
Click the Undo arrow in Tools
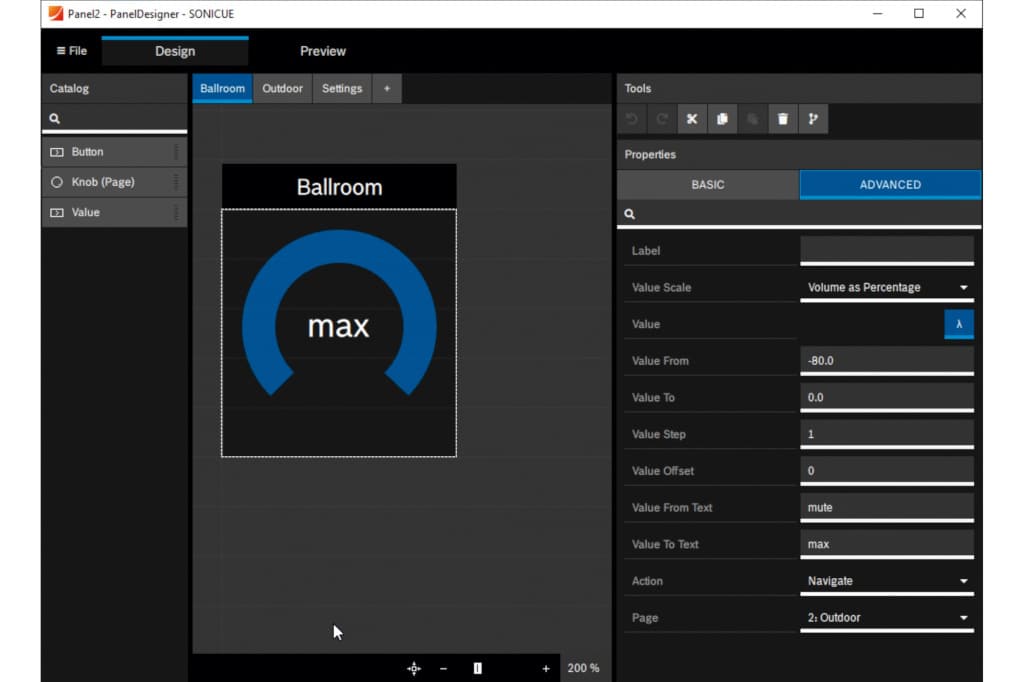[632, 119]
